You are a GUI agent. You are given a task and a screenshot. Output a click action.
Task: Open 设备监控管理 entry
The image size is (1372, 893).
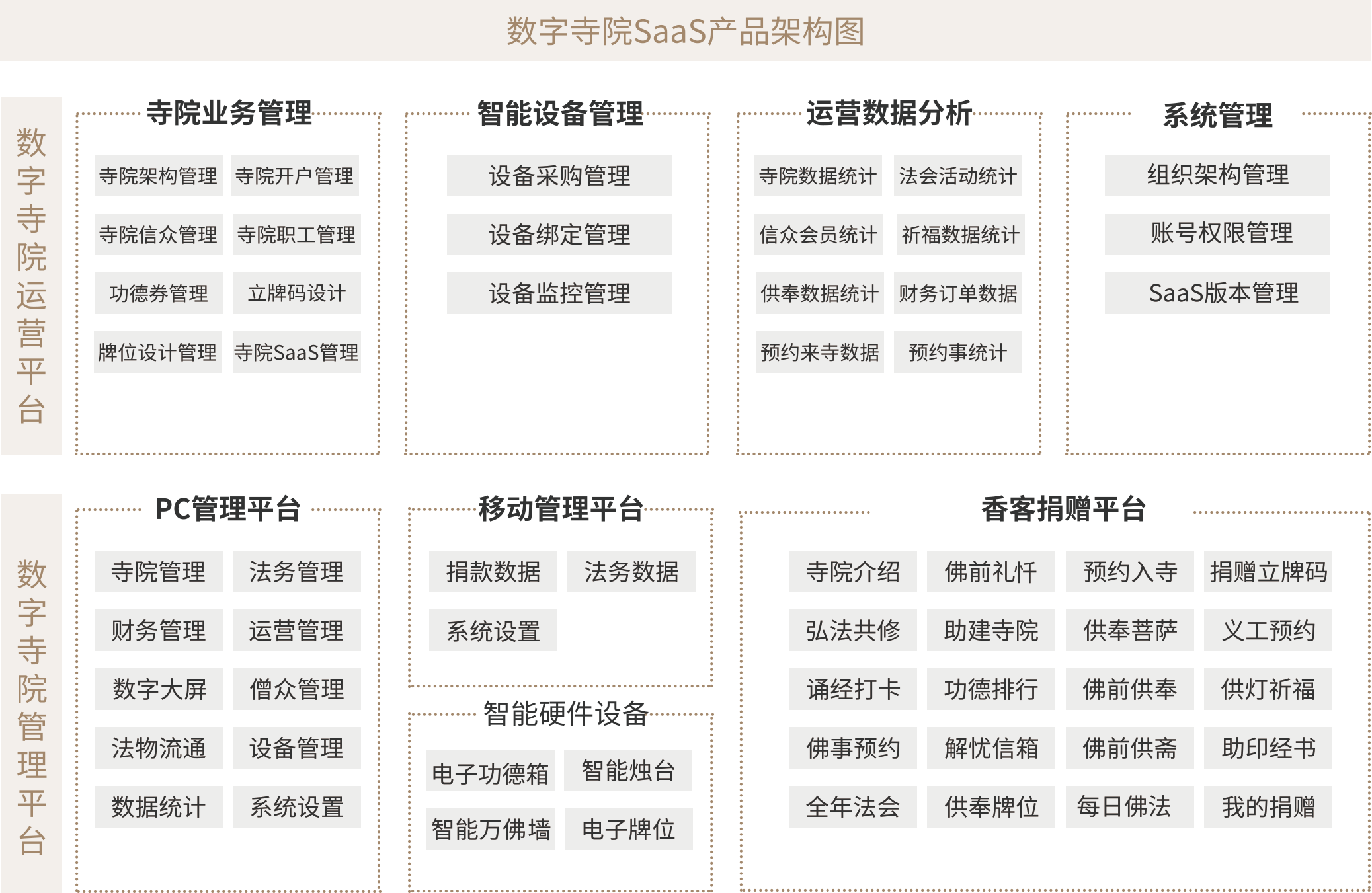tap(559, 293)
